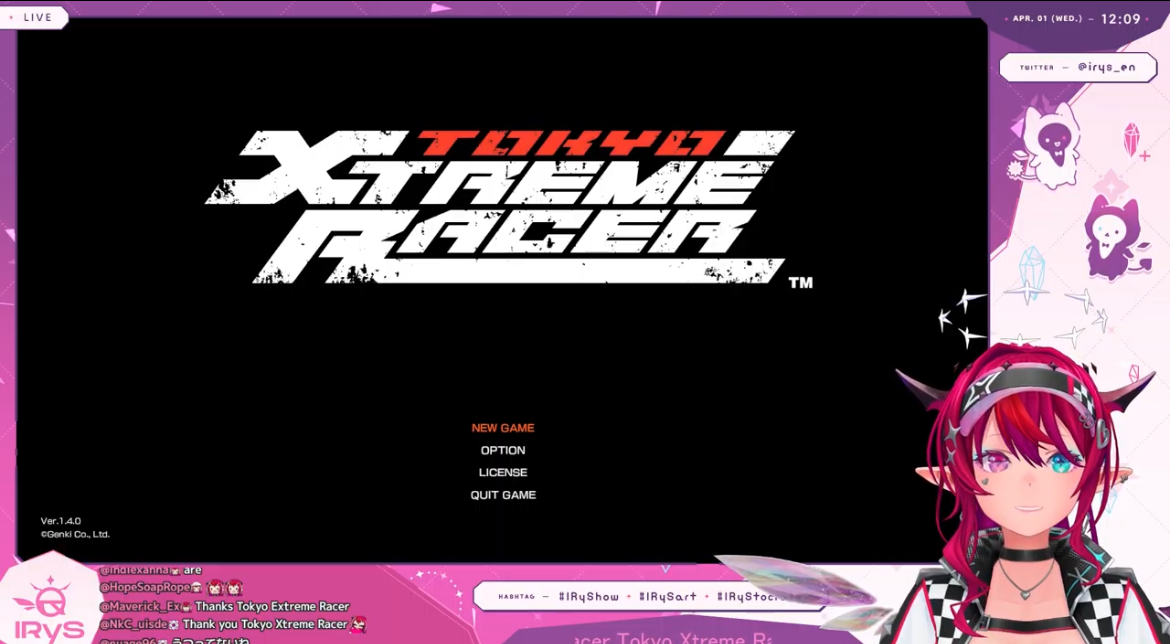This screenshot has width=1170, height=644.
Task: Click the trademark TM symbol beside logo
Action: [x=800, y=283]
